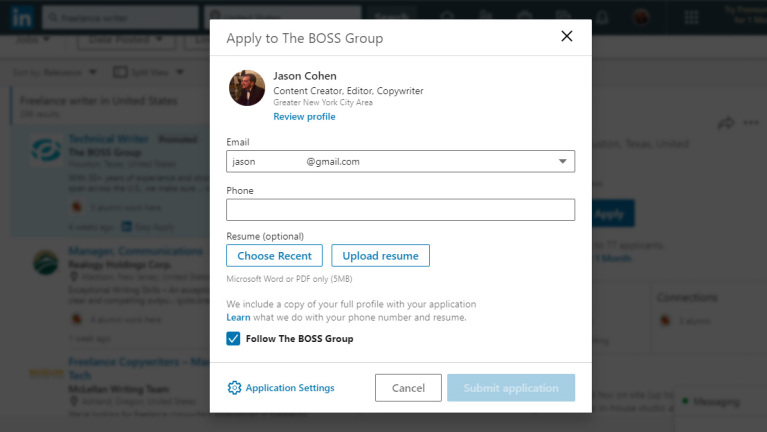Cancel the job application
Image resolution: width=767 pixels, height=432 pixels.
pos(408,388)
